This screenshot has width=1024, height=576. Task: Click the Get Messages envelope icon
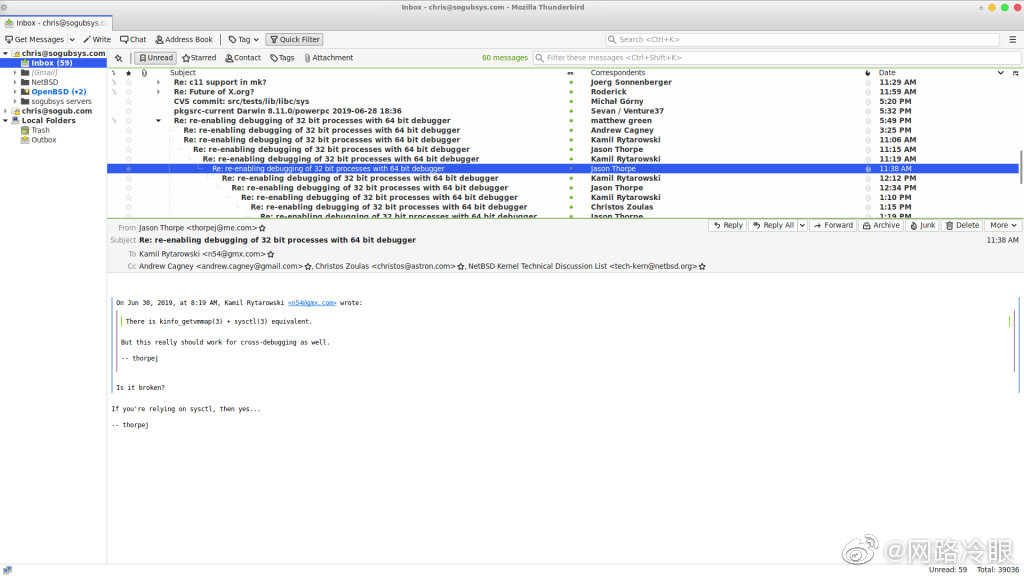pos(9,40)
